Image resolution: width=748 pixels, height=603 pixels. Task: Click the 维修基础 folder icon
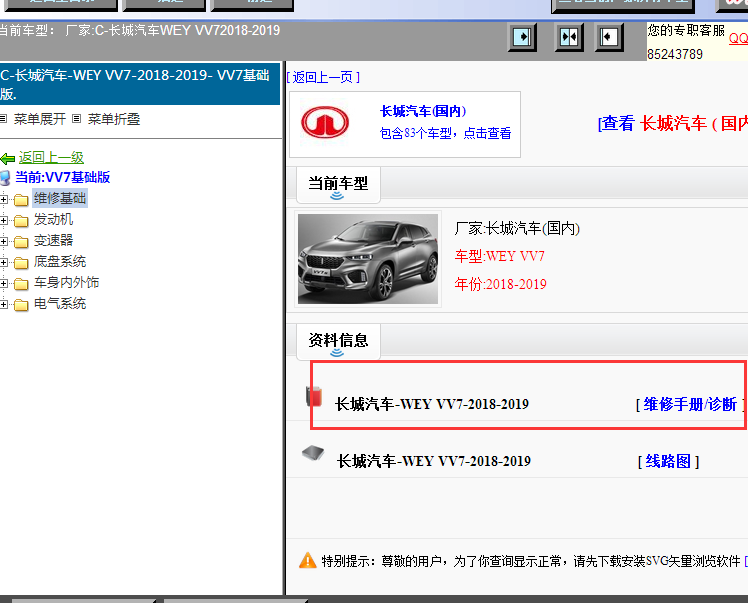click(21, 199)
